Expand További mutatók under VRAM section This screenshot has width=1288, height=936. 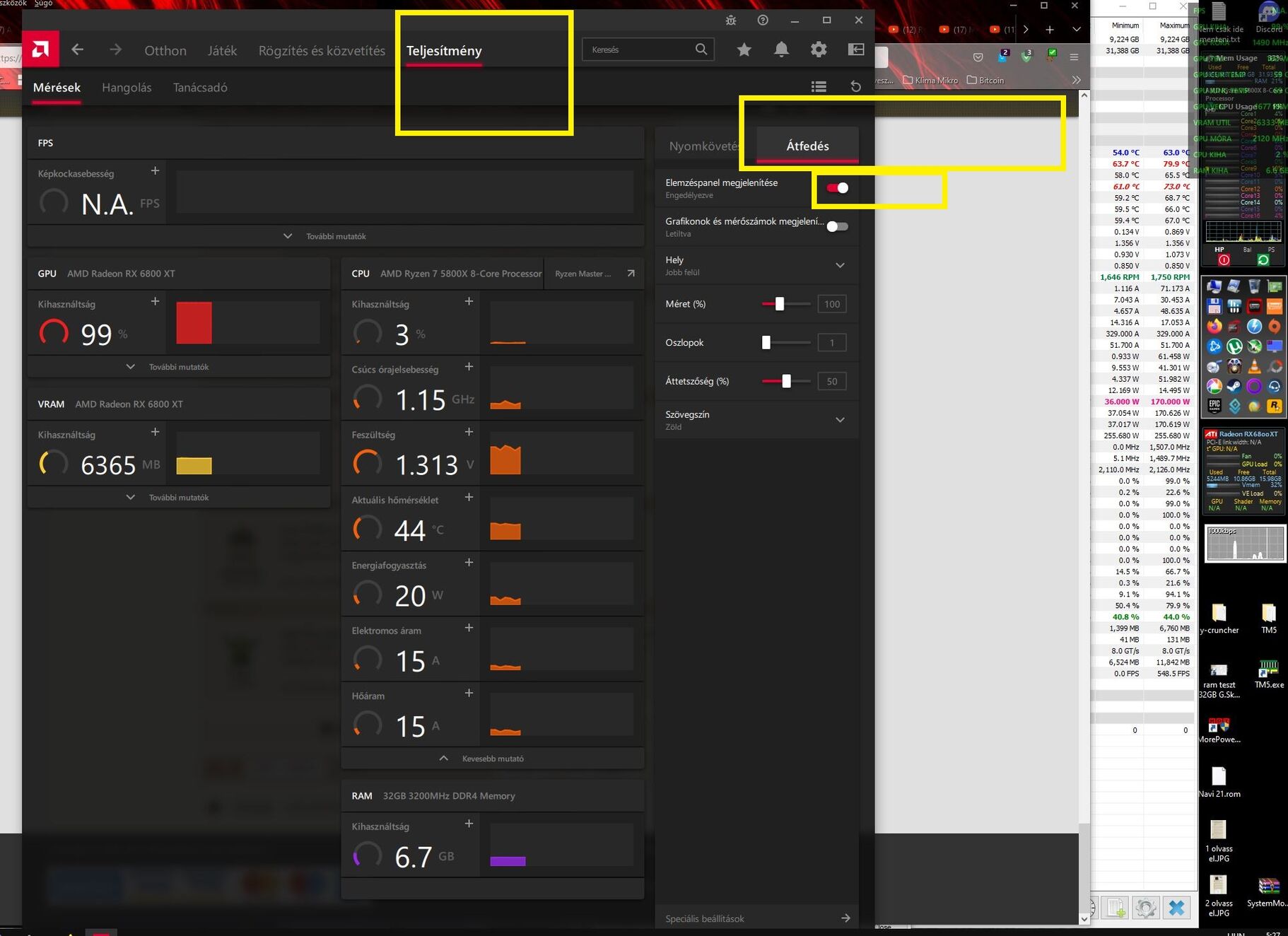179,498
